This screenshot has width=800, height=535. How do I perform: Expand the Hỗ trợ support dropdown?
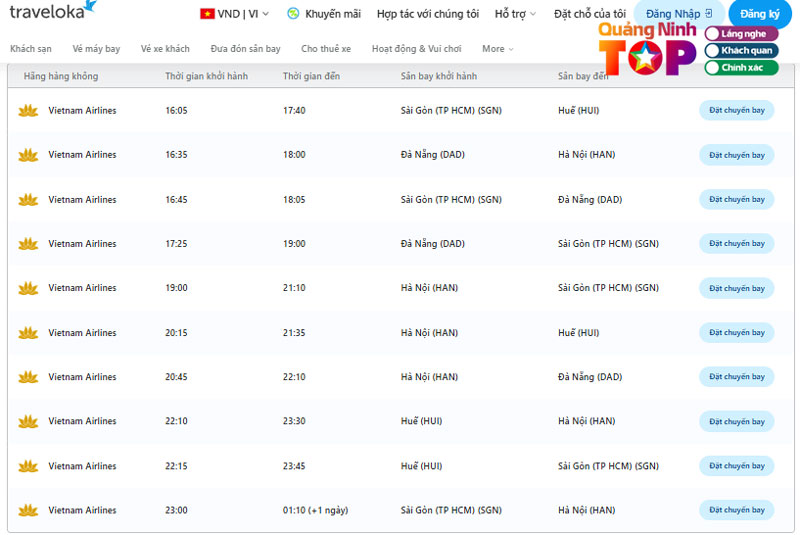click(x=515, y=14)
